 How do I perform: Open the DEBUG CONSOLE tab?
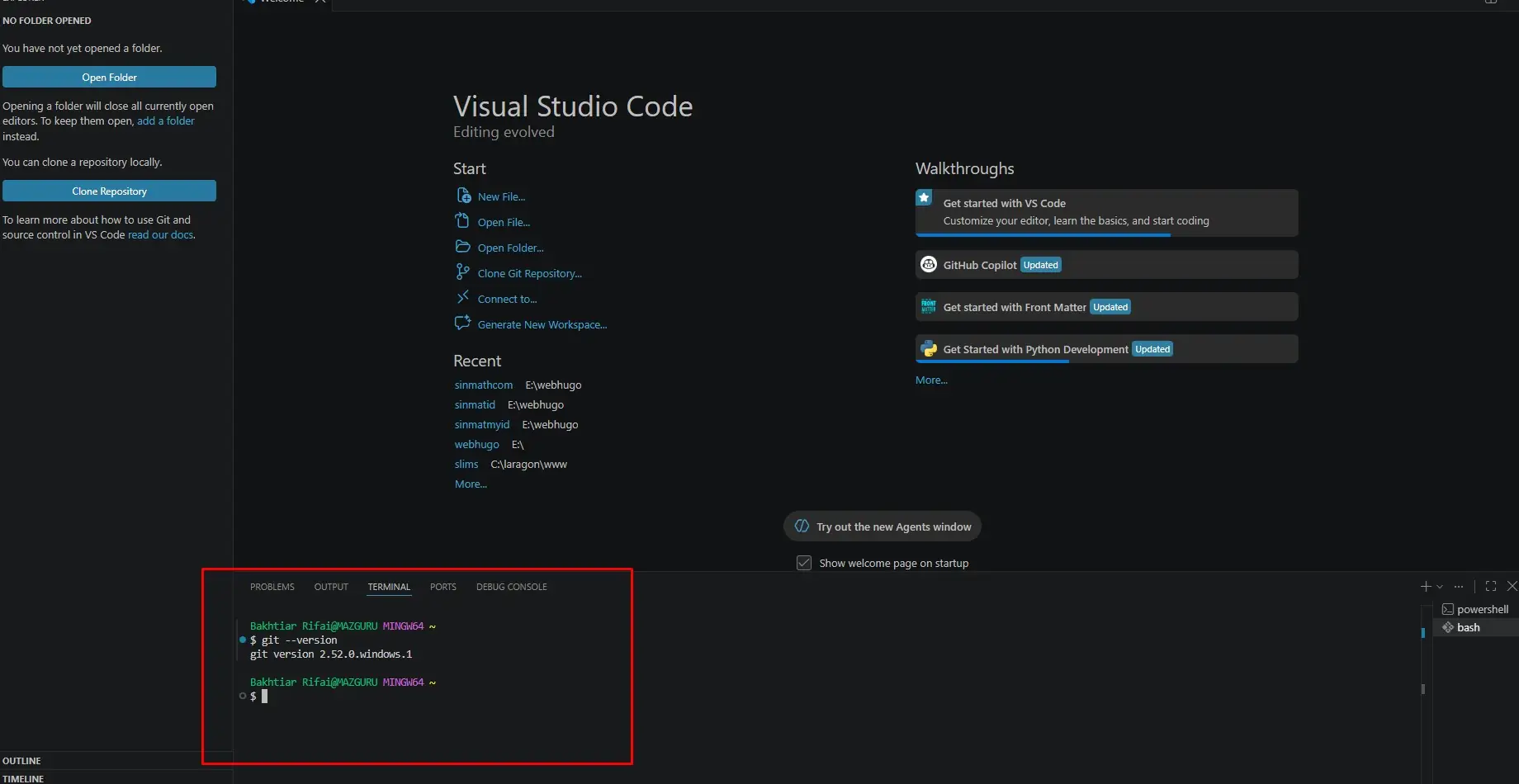512,587
